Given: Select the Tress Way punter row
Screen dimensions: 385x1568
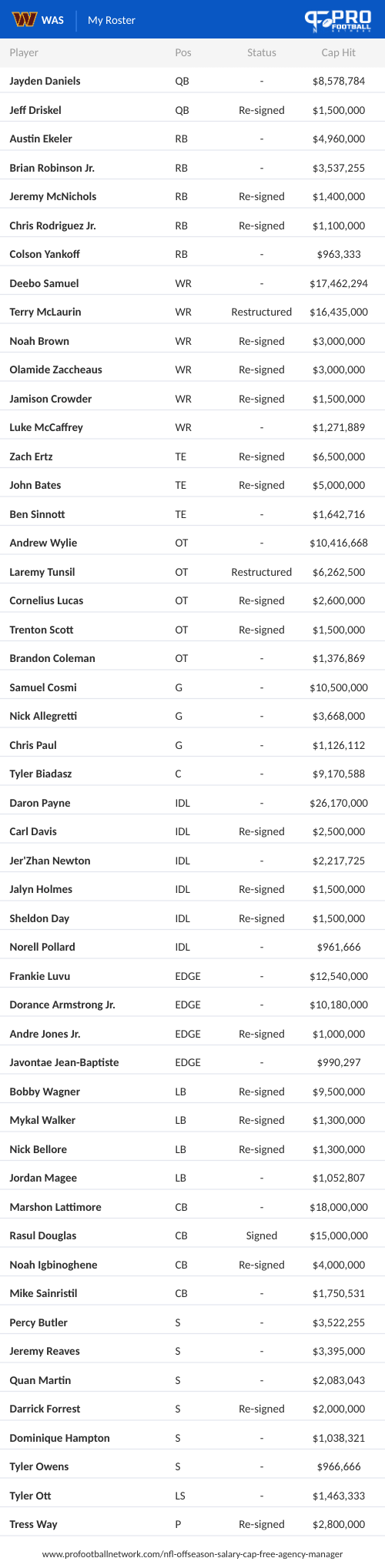Looking at the screenshot, I should point(192,1524).
